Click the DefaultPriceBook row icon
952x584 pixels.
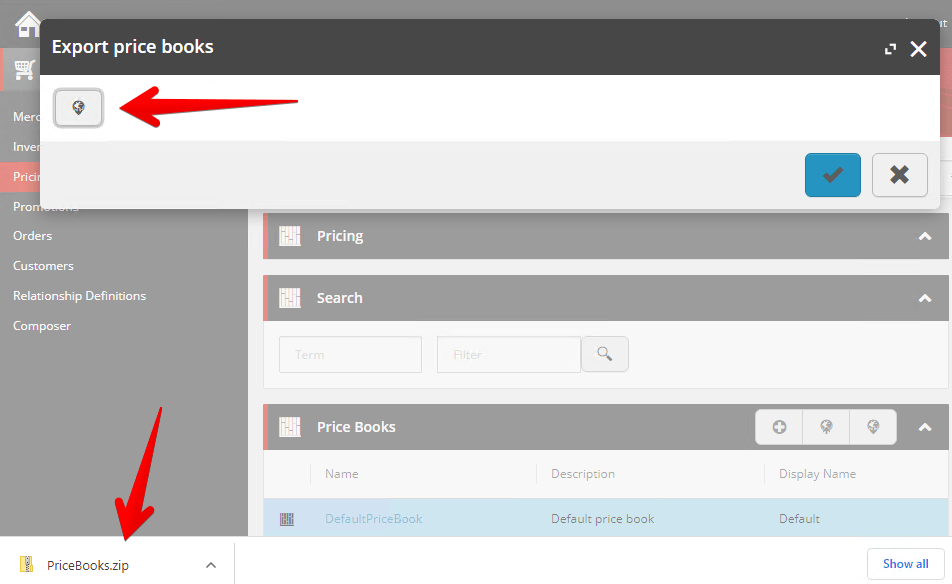click(x=287, y=519)
